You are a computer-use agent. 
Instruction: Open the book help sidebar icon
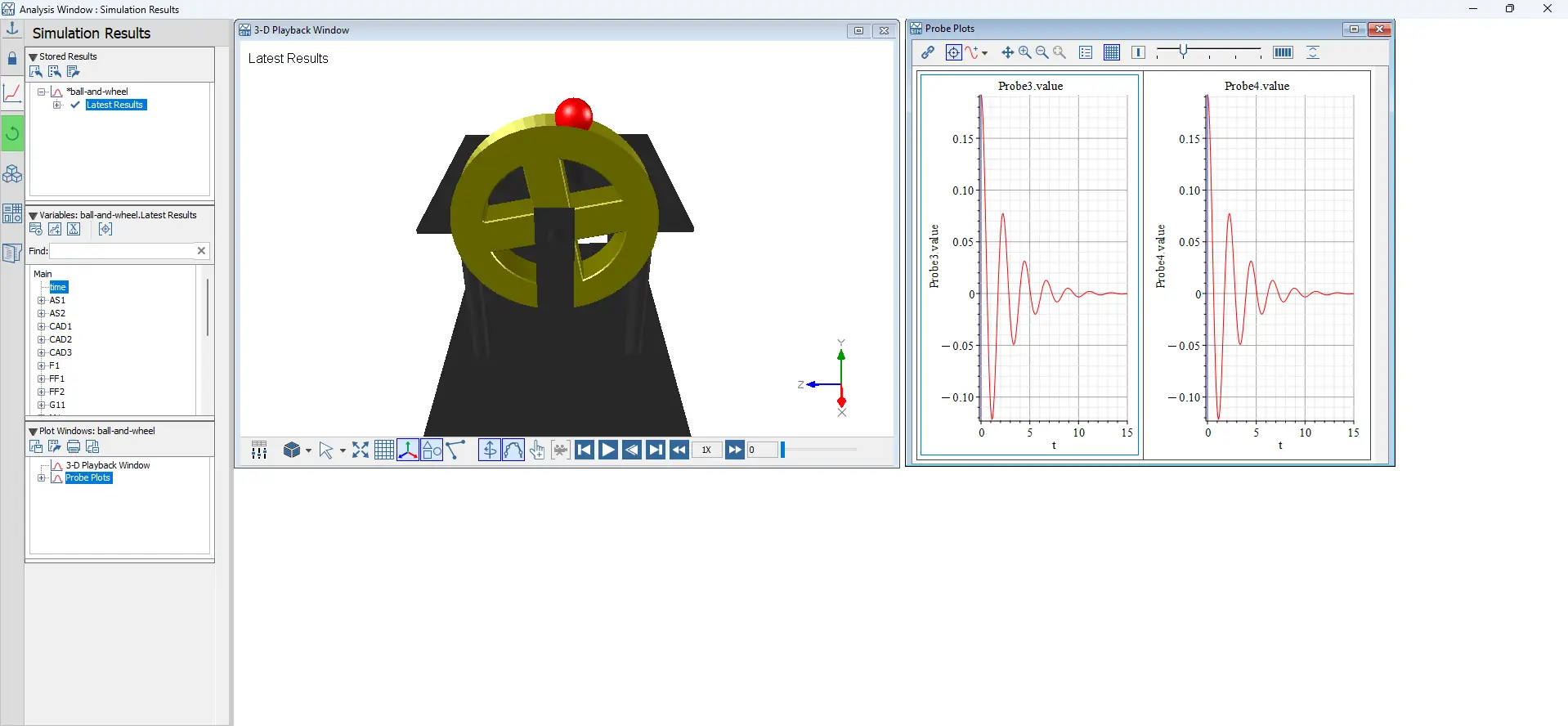click(x=12, y=253)
